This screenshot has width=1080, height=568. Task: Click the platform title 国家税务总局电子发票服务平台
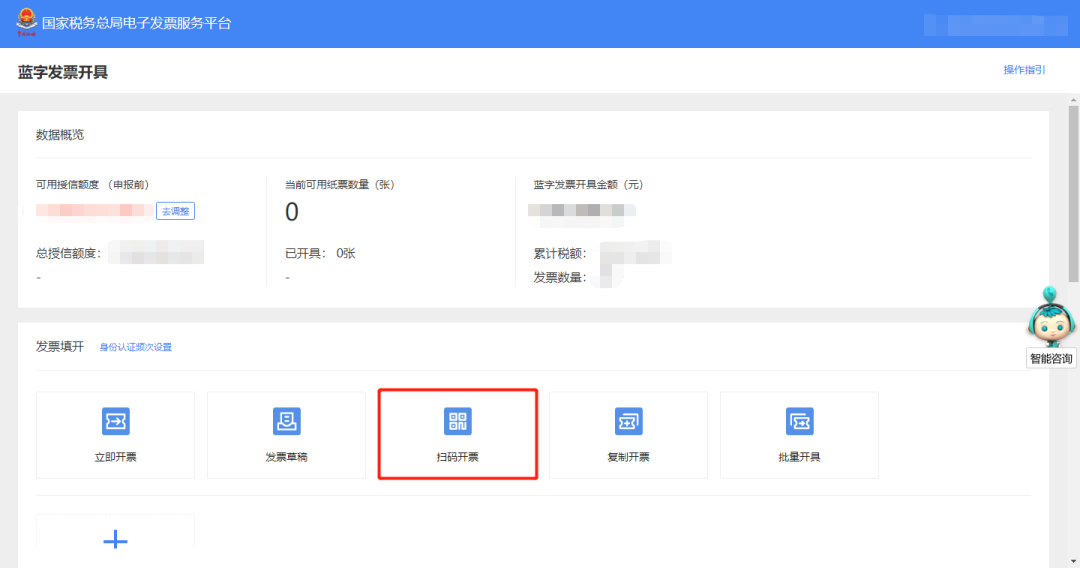pyautogui.click(x=137, y=23)
